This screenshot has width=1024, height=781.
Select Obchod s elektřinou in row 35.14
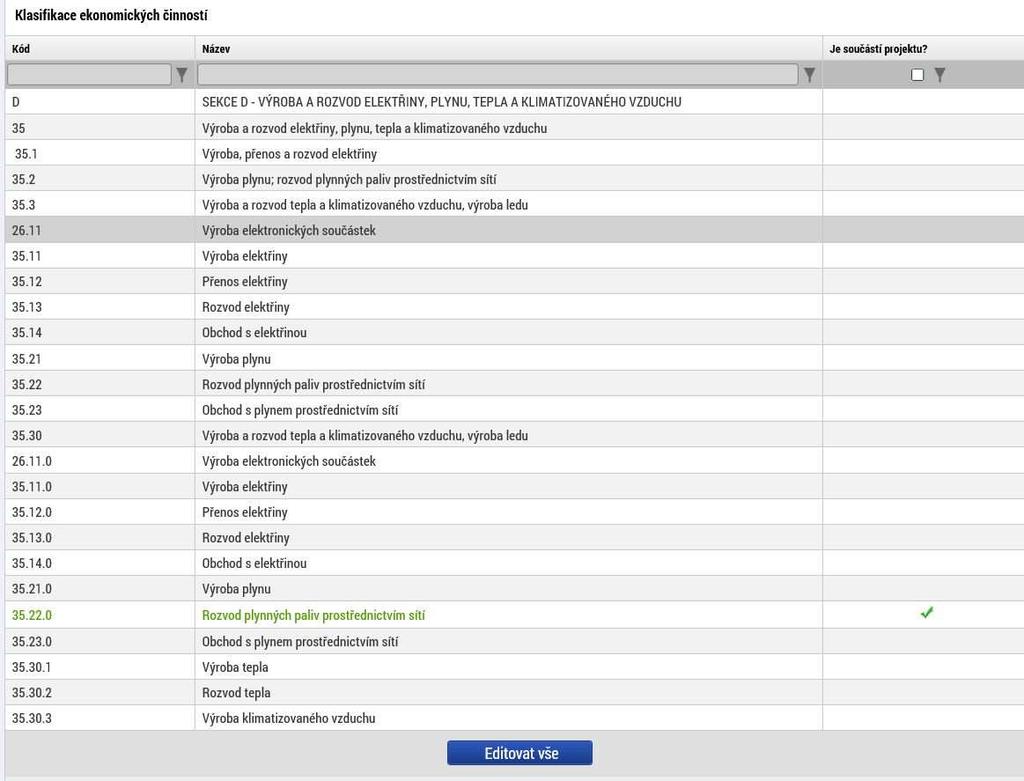coord(254,332)
